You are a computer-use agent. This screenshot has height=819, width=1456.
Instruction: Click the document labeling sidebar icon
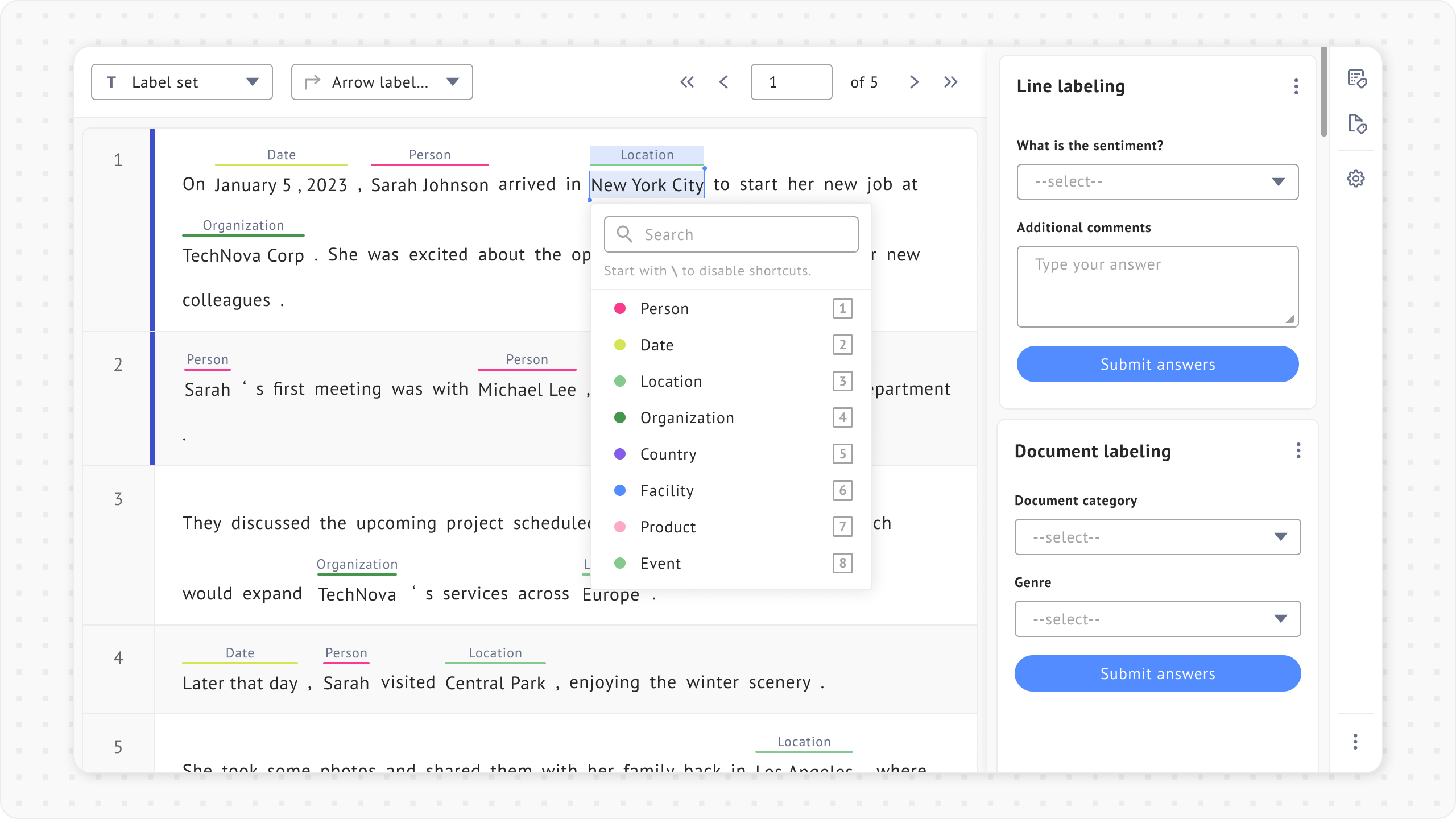pyautogui.click(x=1356, y=124)
